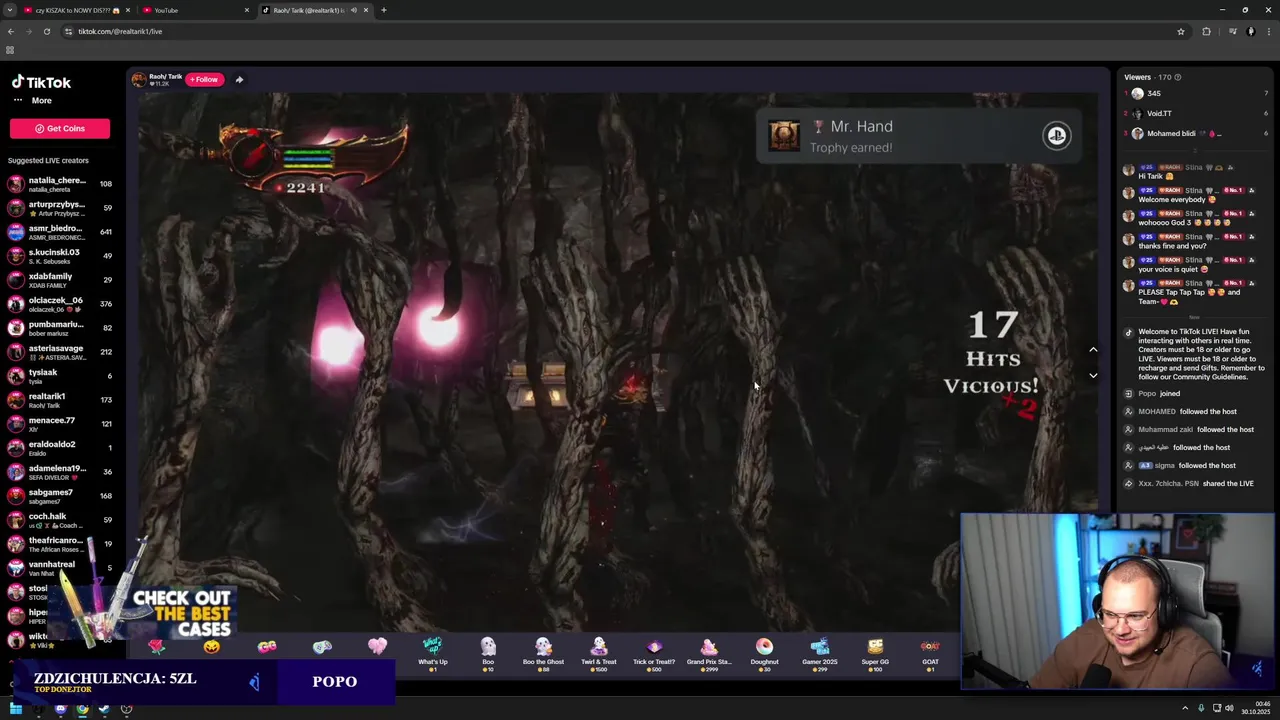Open xdabfamily suggested live stream
Screen dimensions: 1280x720
pos(60,280)
